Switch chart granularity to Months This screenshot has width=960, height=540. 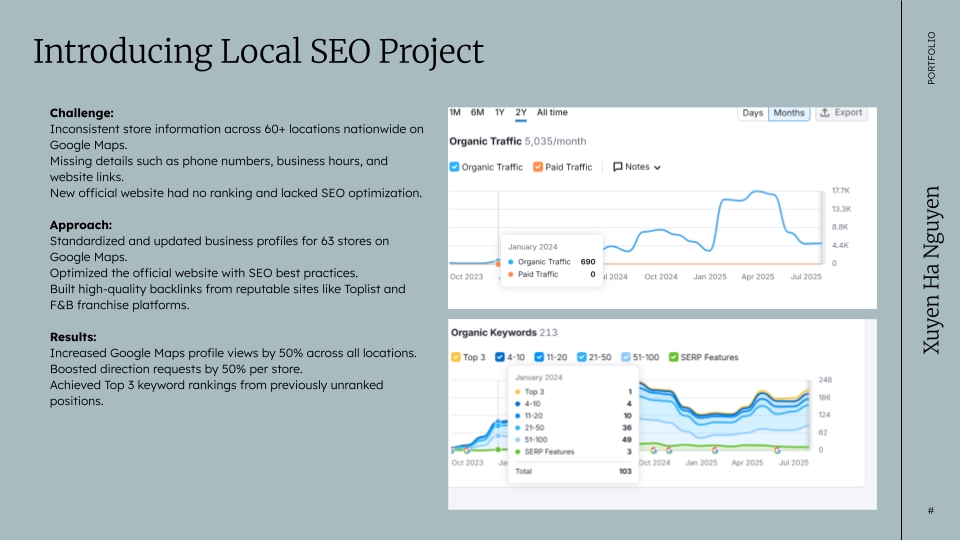coord(789,113)
